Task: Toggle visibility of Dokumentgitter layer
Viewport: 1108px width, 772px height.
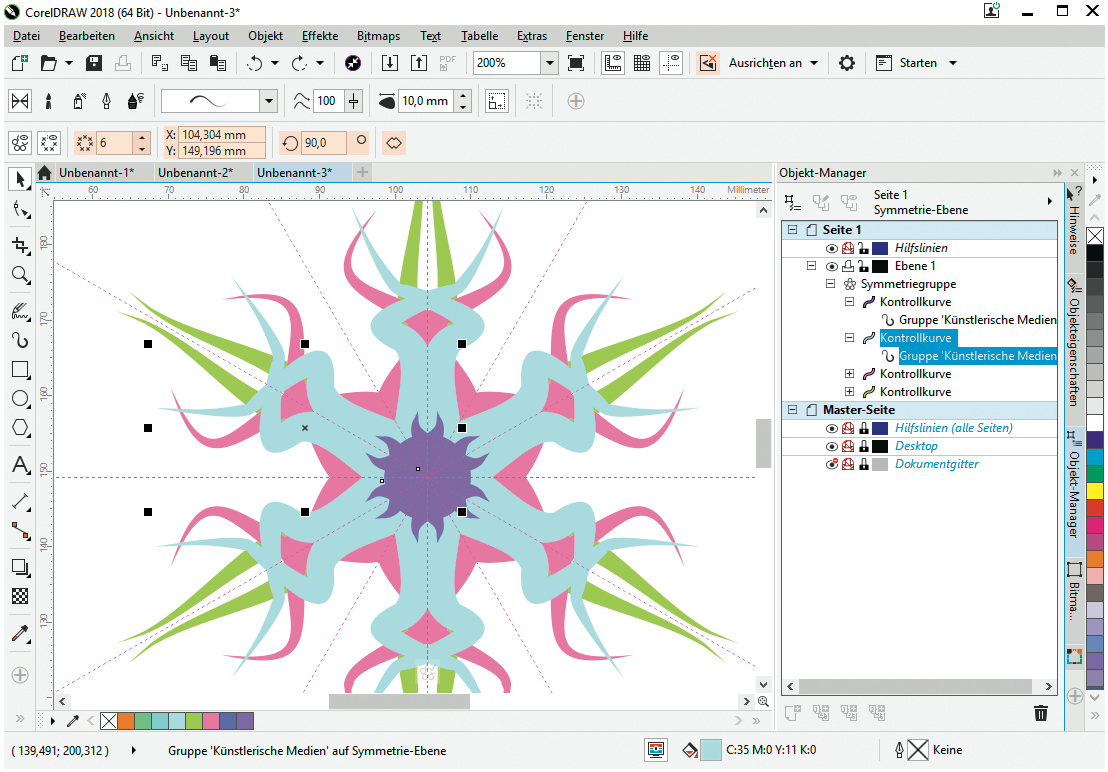Action: point(831,465)
